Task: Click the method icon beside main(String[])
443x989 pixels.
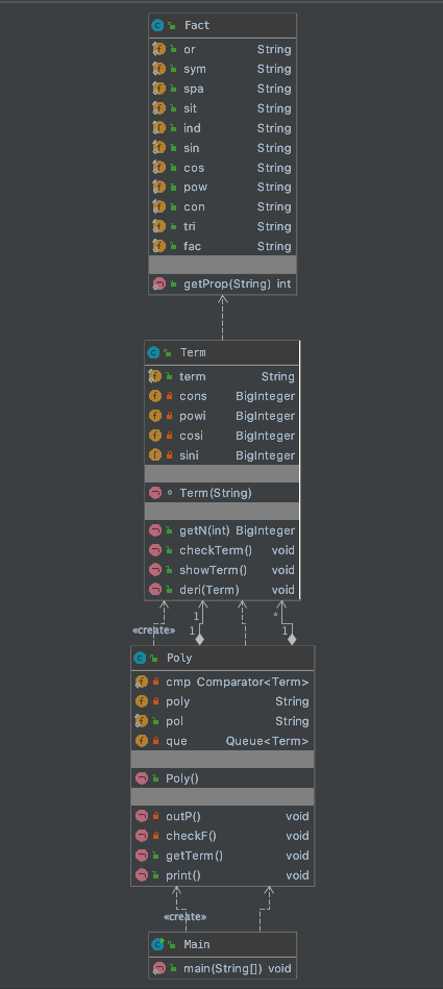Action: click(159, 968)
